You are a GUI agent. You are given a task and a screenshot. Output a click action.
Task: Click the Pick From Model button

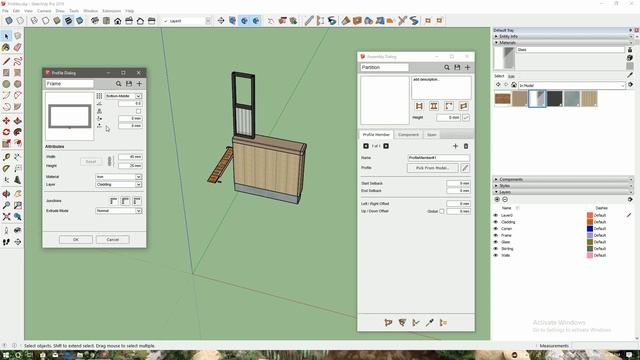coord(433,168)
